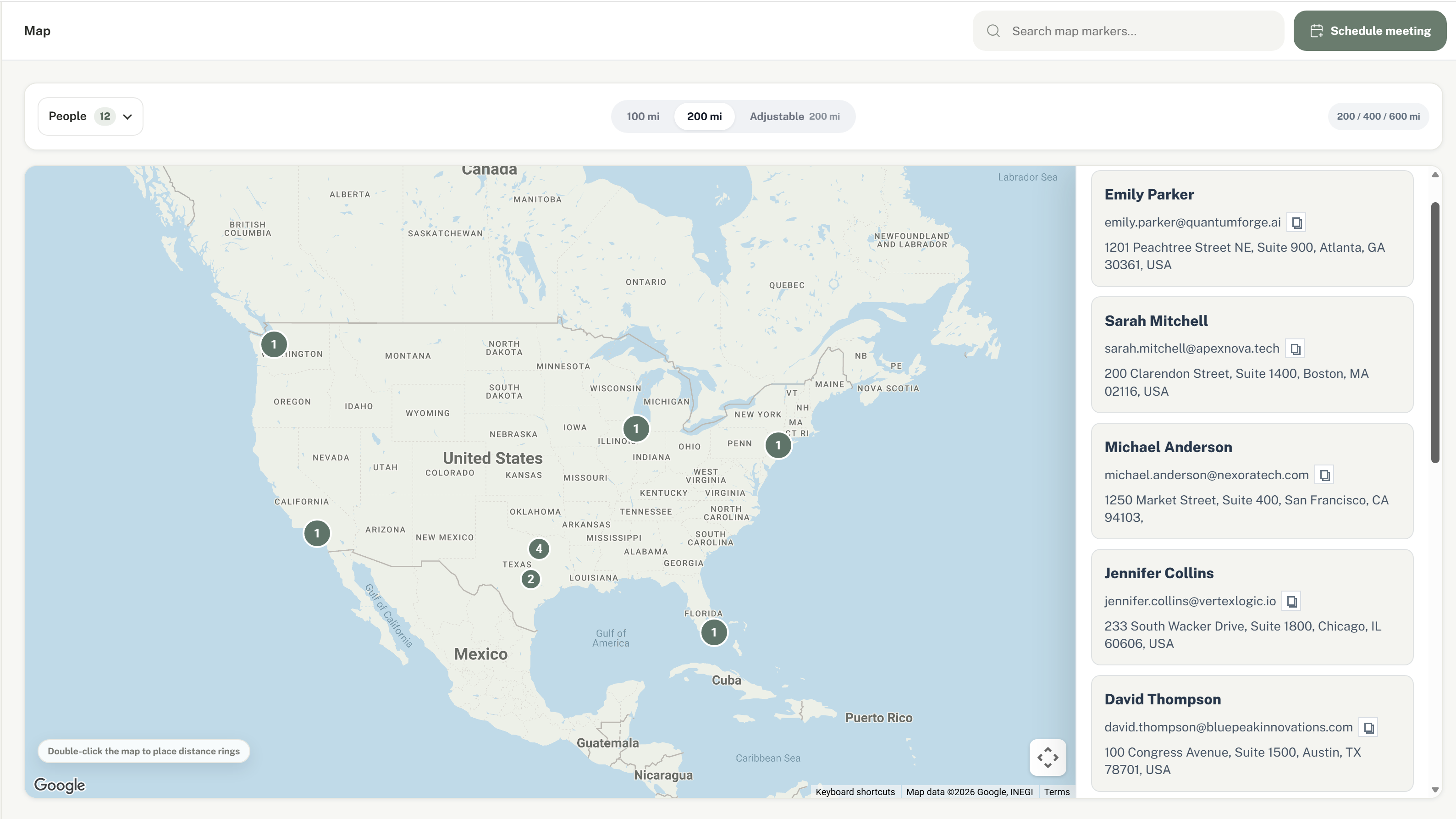This screenshot has width=1456, height=819.
Task: Open cluster marker 4 in Texas
Action: [539, 548]
